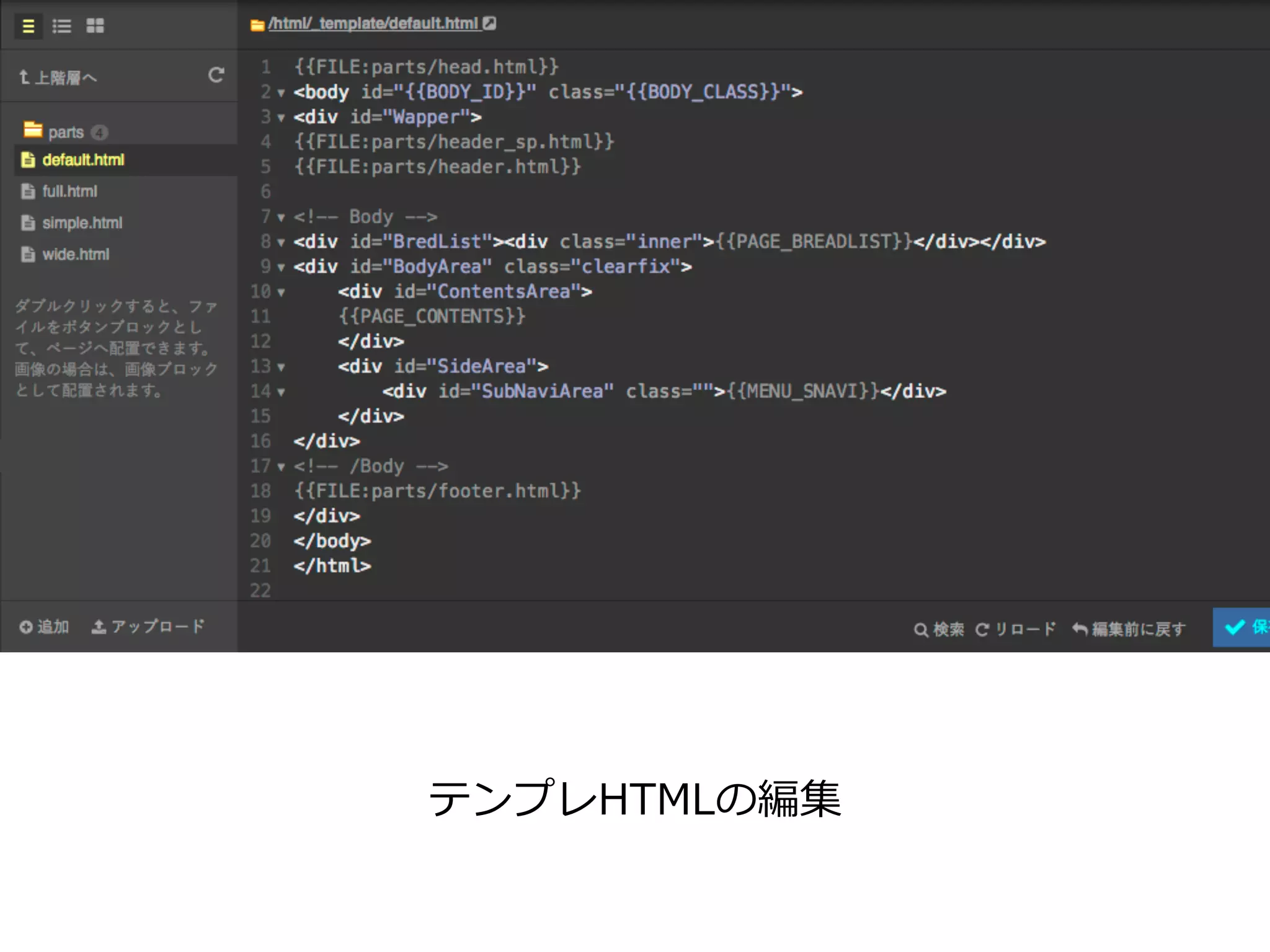Place cursor on {{PAGE_CONTENTS}} line 11
Image resolution: width=1270 pixels, height=952 pixels.
432,317
